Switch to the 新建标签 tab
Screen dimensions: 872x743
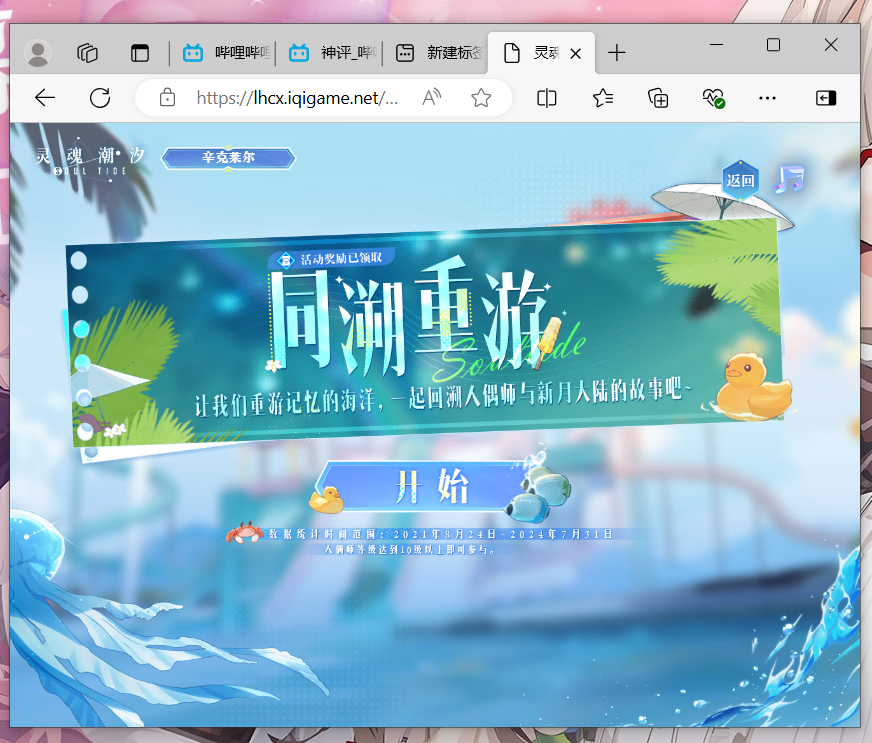pos(437,53)
